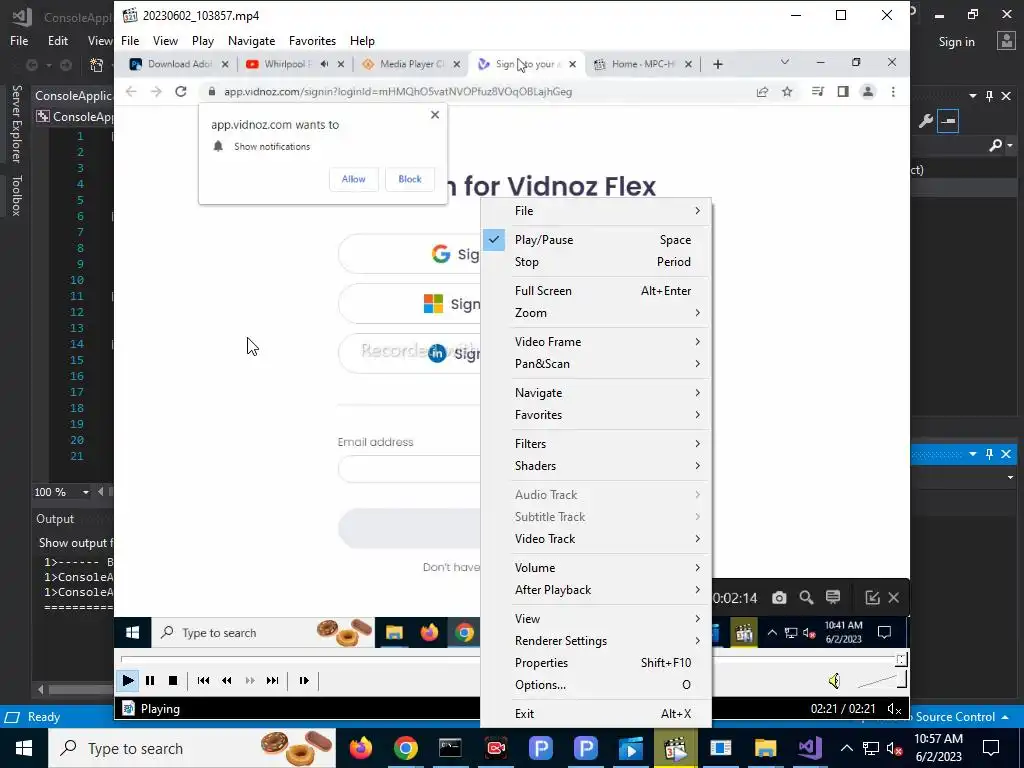Open the After Playback submenu

click(596, 590)
